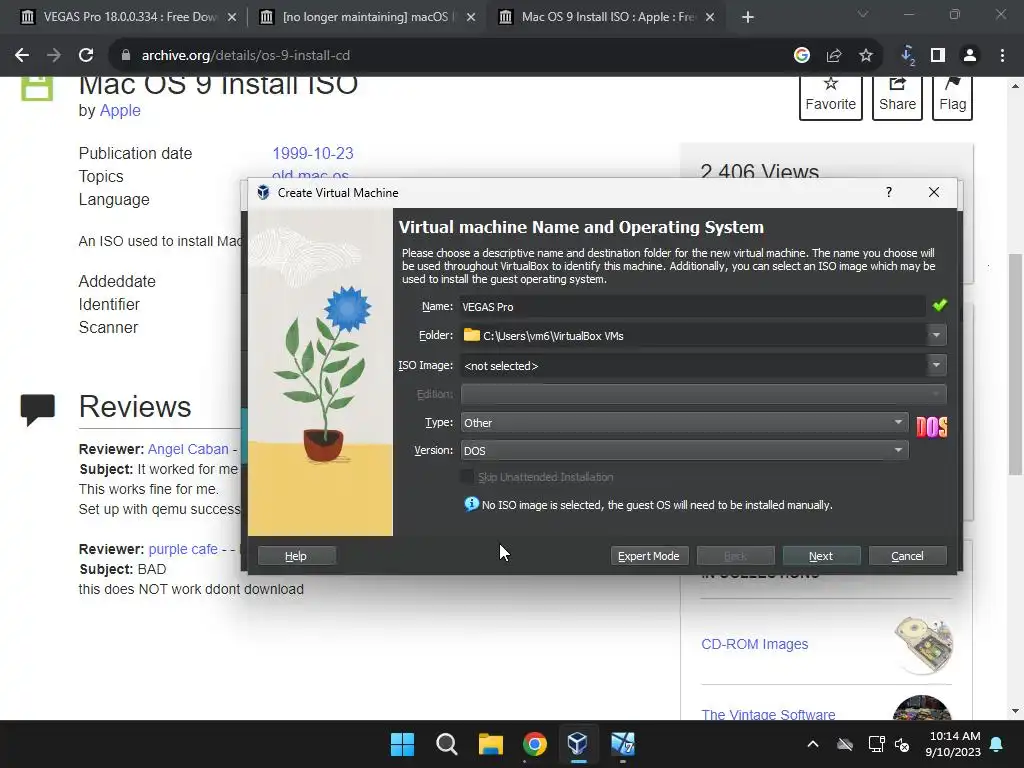1024x768 pixels.
Task: Click VirtualBox icon in taskbar
Action: click(x=578, y=744)
